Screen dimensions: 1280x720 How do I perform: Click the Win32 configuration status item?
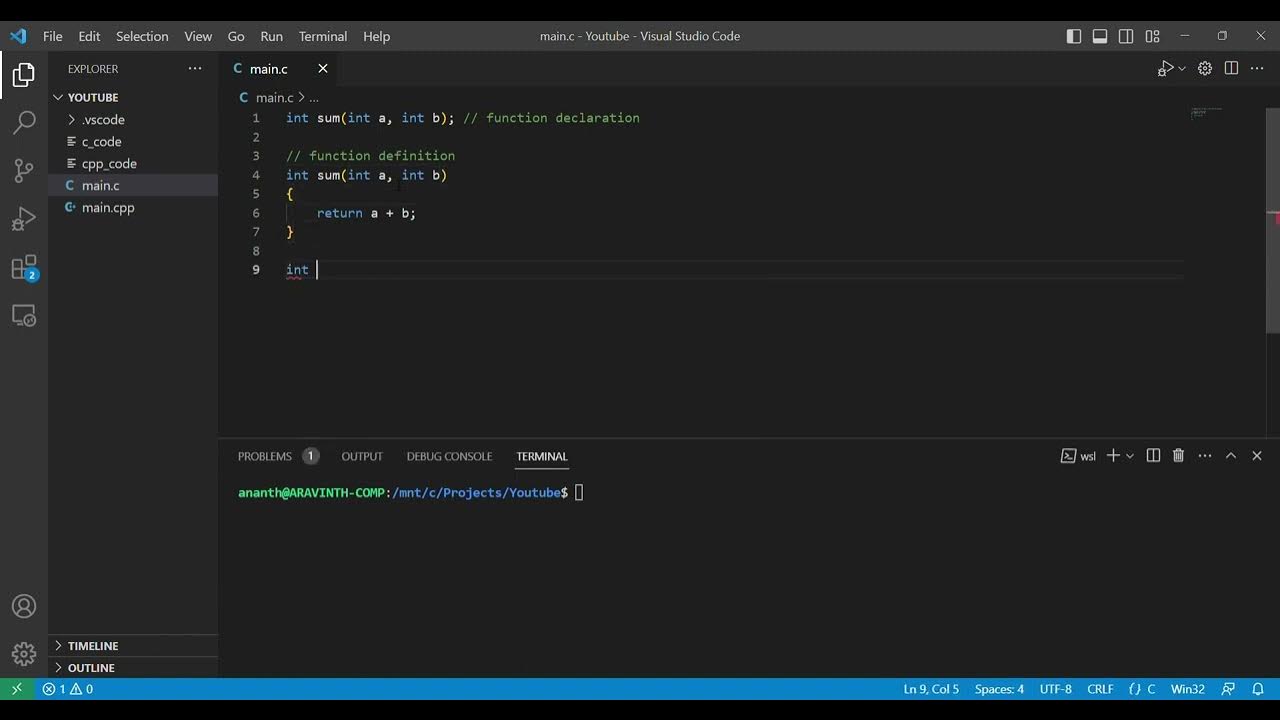pos(1188,689)
